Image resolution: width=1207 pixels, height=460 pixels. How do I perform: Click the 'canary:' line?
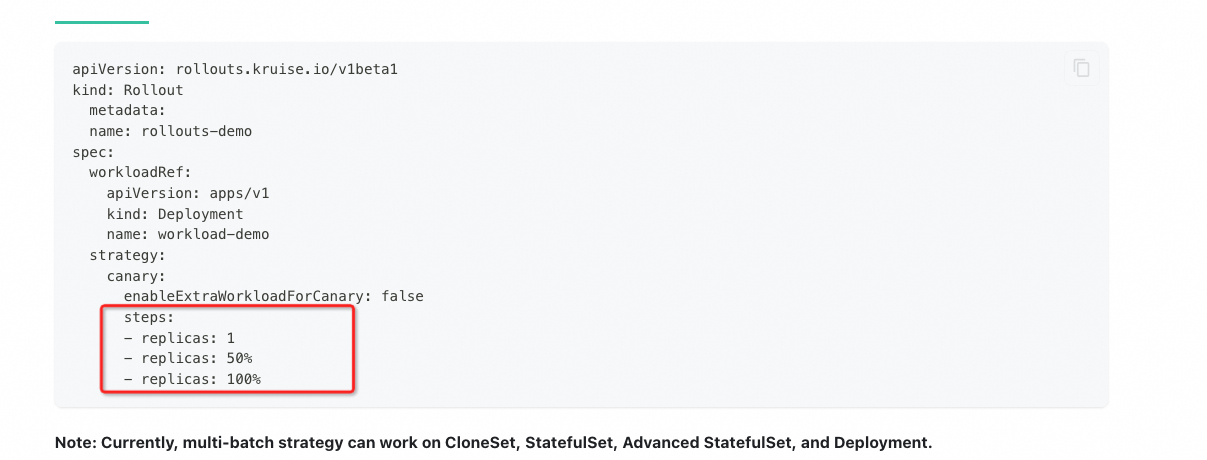[x=136, y=276]
